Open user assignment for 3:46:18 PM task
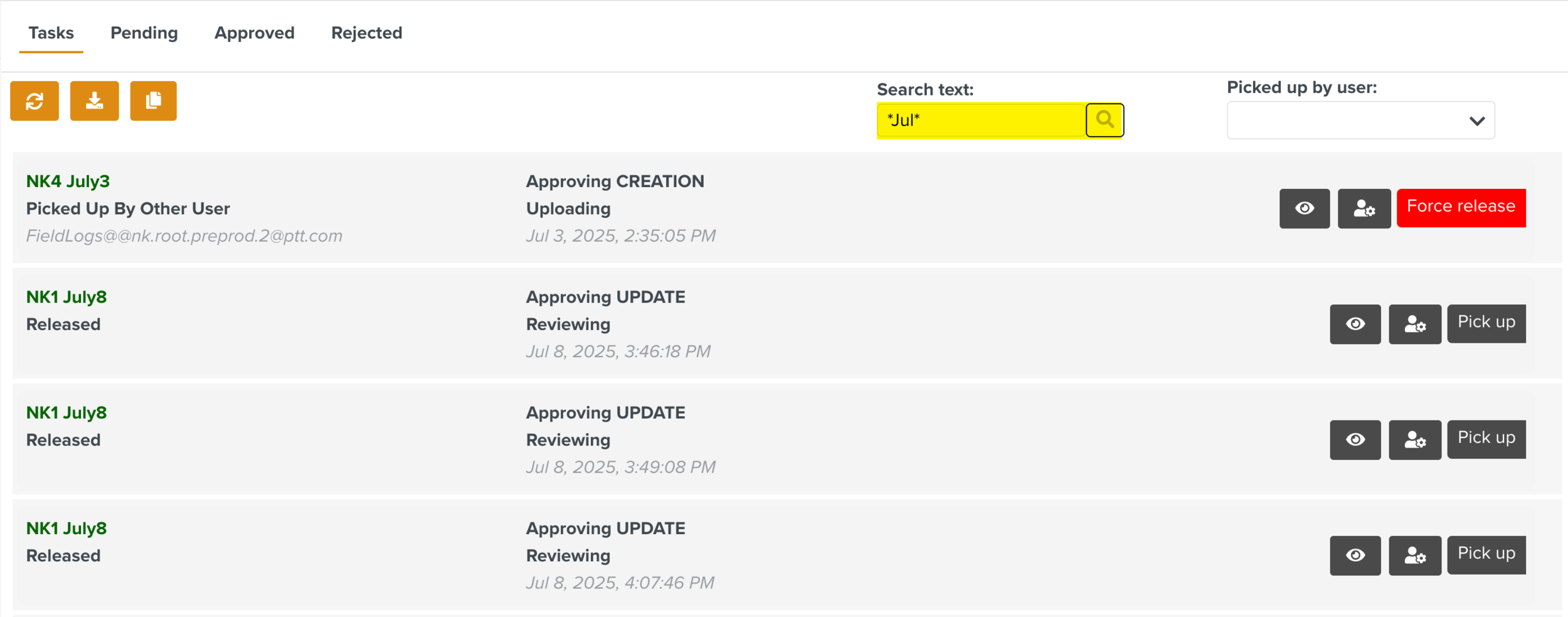1568x617 pixels. click(1415, 324)
